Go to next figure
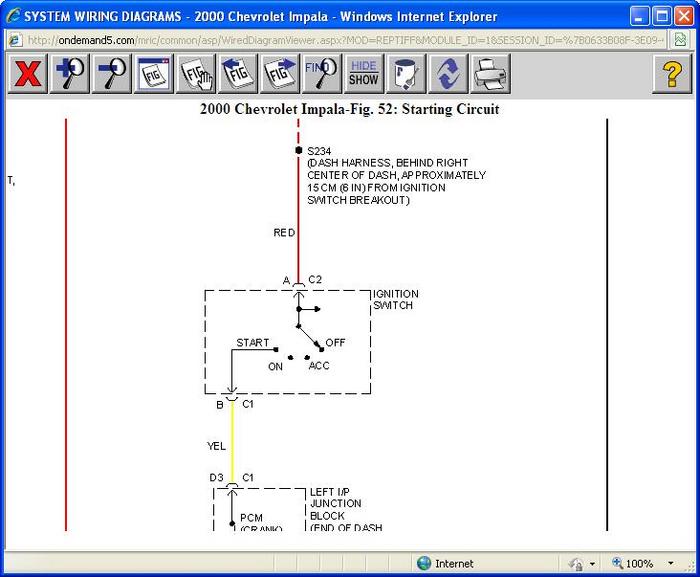 pyautogui.click(x=280, y=74)
